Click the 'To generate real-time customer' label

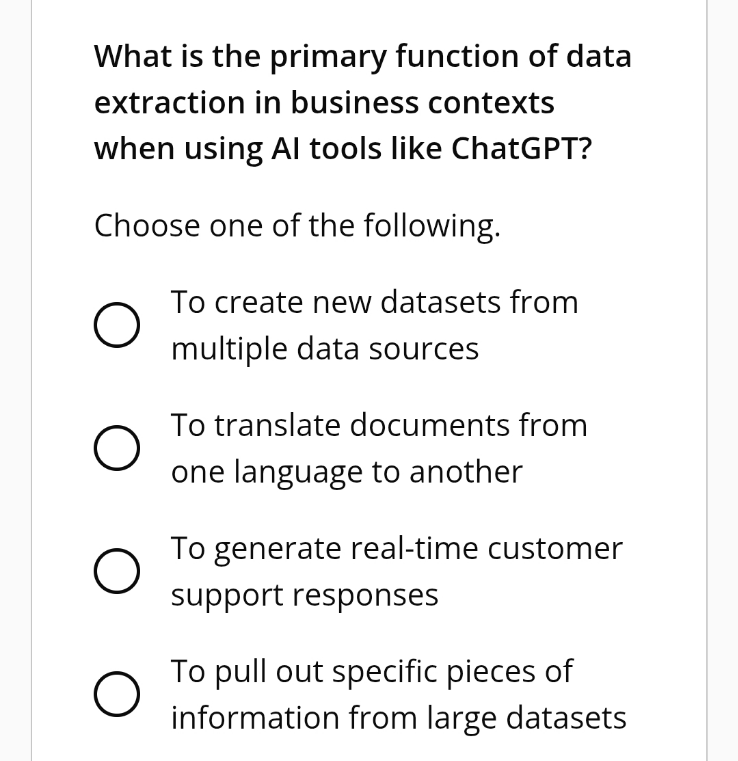tap(396, 548)
